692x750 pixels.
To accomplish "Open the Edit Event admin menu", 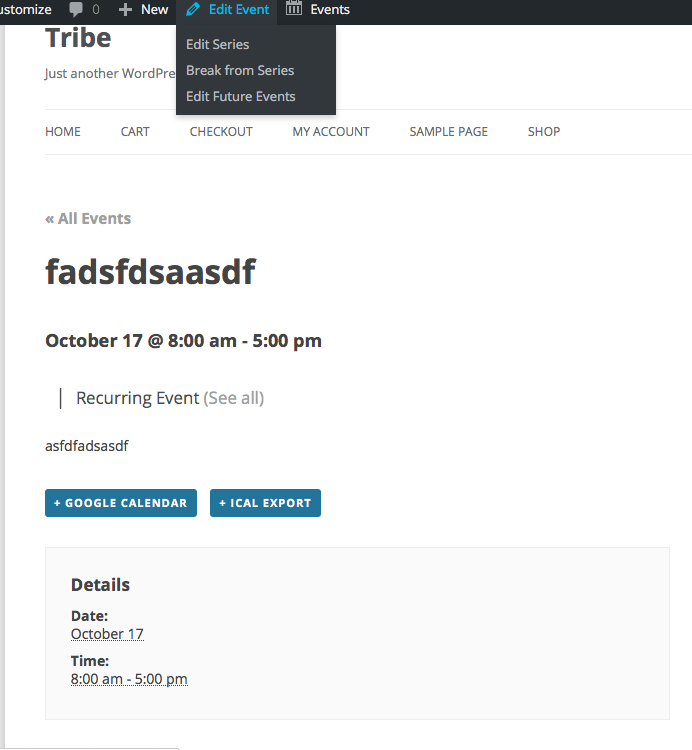I will [238, 10].
